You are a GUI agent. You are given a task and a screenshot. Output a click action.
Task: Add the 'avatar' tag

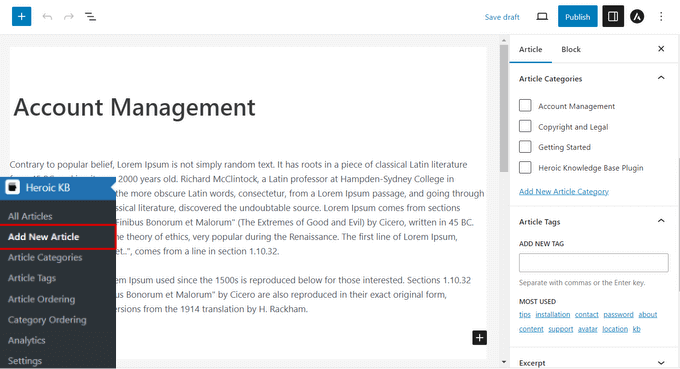coord(588,329)
